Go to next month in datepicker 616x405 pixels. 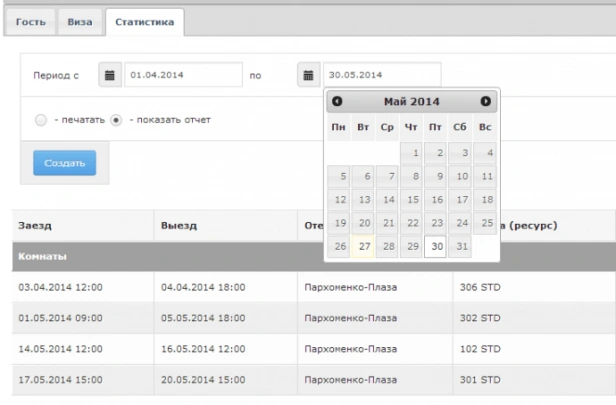(x=486, y=102)
